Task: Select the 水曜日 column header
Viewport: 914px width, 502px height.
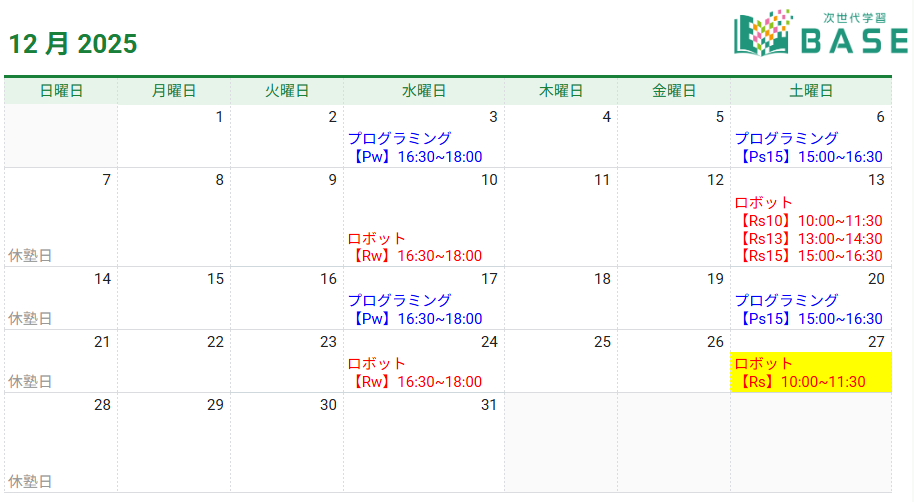Action: pos(424,91)
